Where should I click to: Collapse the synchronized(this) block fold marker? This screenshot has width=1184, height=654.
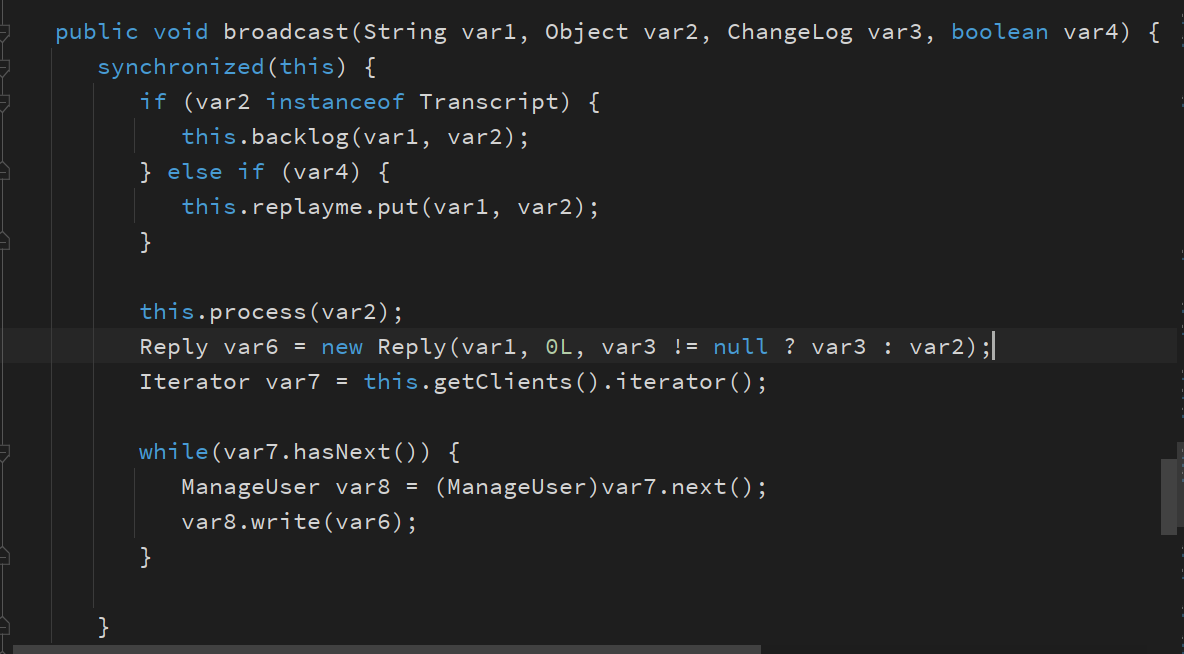click(4, 67)
